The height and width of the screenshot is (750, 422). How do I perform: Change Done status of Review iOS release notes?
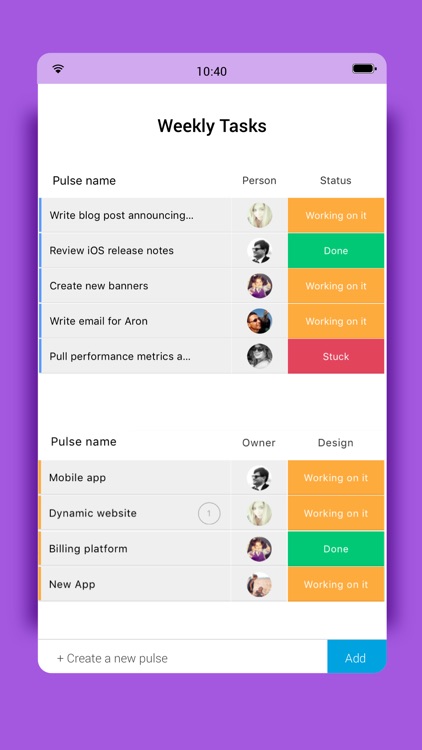(336, 251)
